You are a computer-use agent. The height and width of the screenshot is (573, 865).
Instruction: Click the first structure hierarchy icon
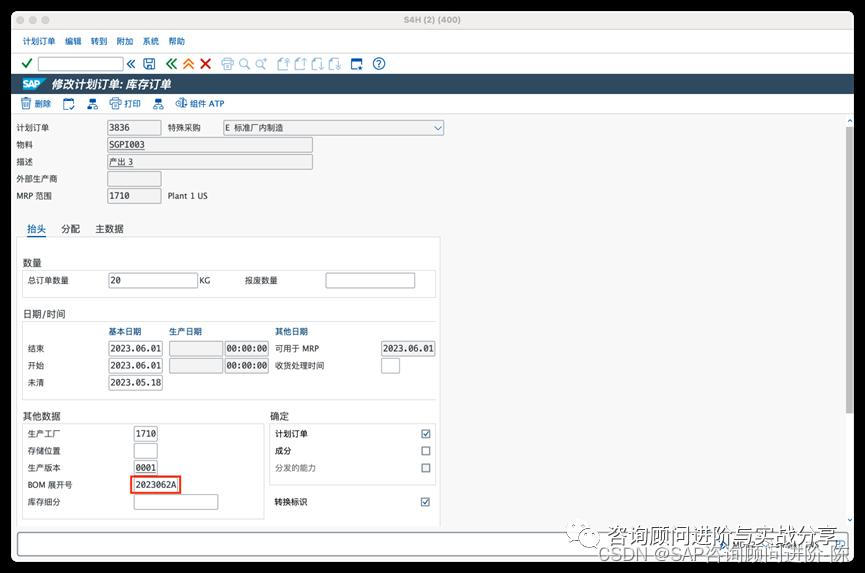tap(93, 104)
